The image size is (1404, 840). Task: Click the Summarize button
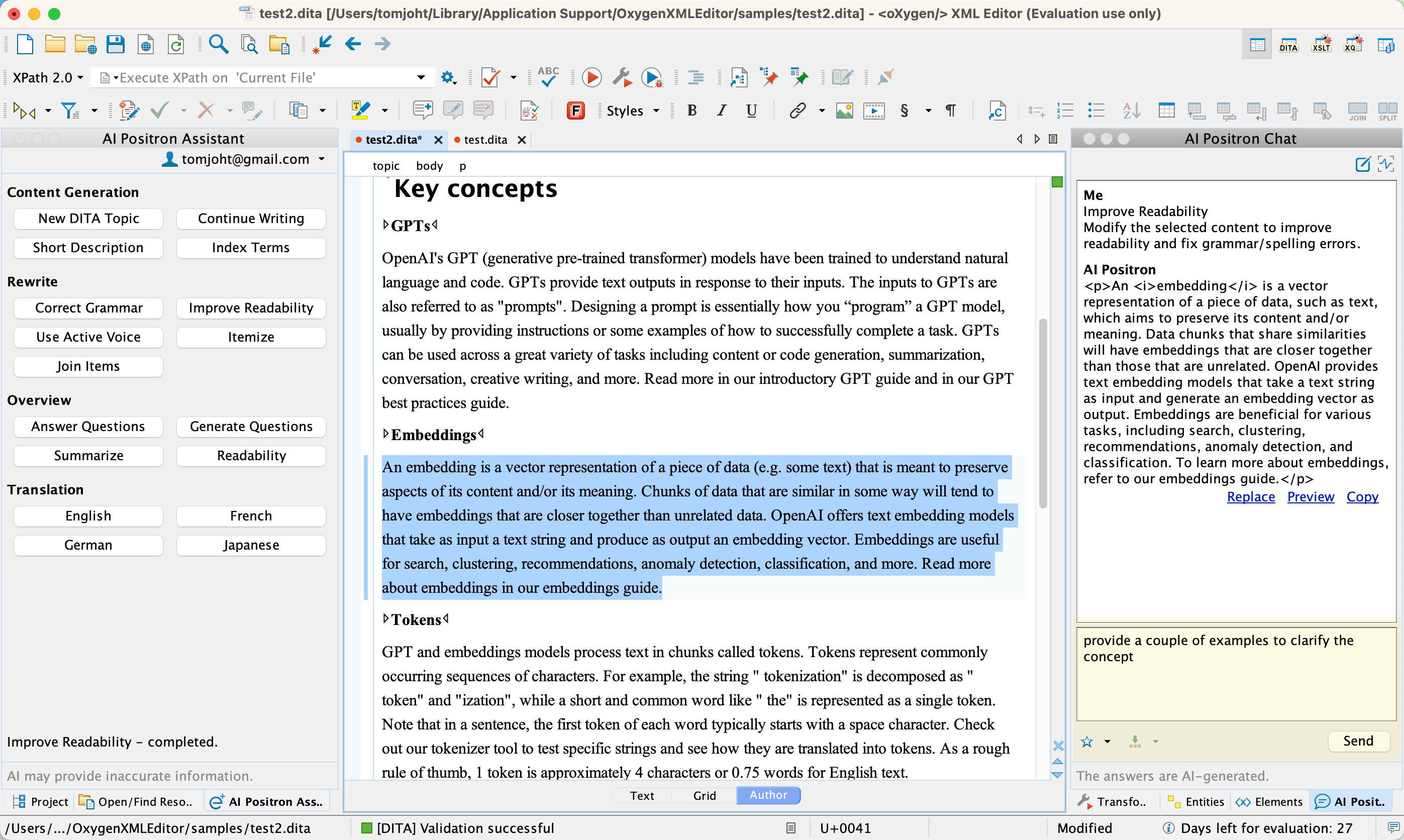(x=88, y=456)
